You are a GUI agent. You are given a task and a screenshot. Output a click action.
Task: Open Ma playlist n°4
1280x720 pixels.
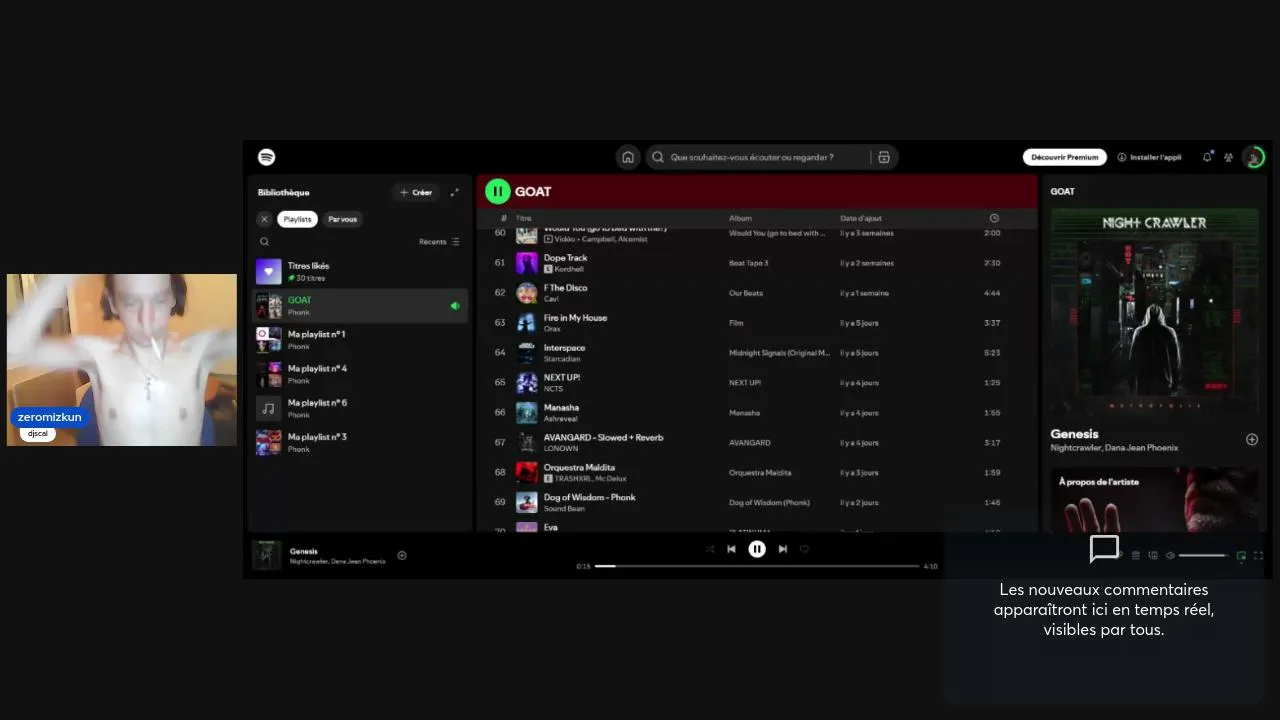point(360,374)
